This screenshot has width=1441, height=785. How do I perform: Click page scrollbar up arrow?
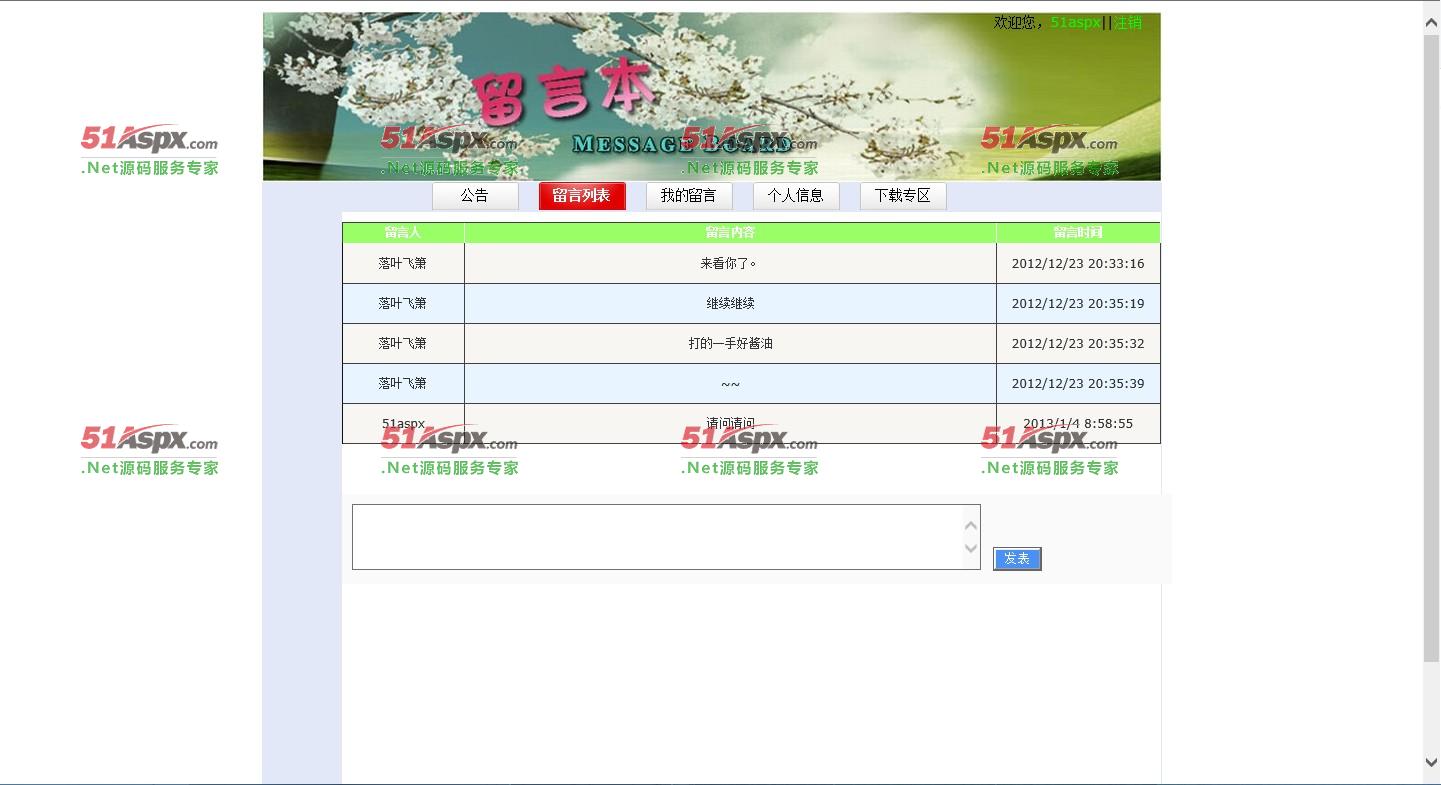[x=1431, y=23]
